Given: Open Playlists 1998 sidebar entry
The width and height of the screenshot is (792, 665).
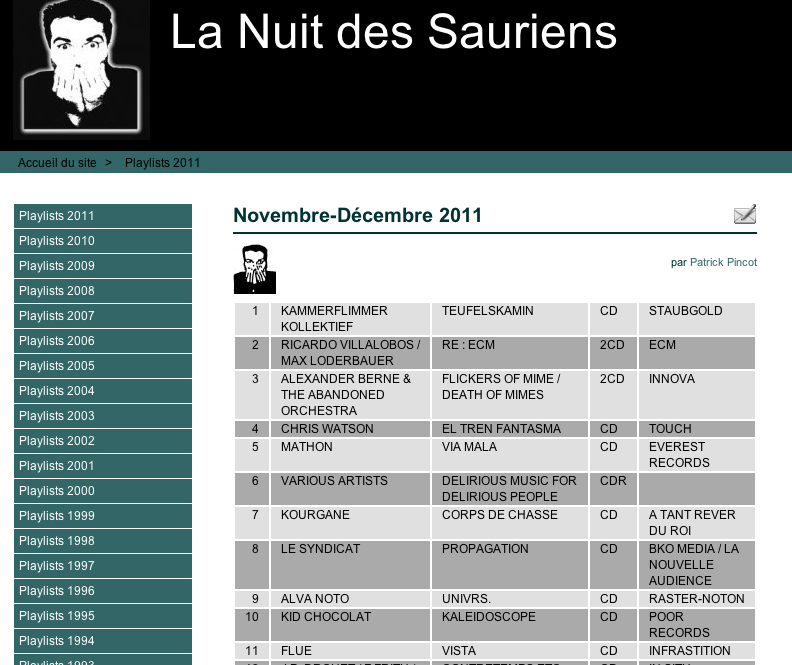Looking at the screenshot, I should [x=103, y=541].
